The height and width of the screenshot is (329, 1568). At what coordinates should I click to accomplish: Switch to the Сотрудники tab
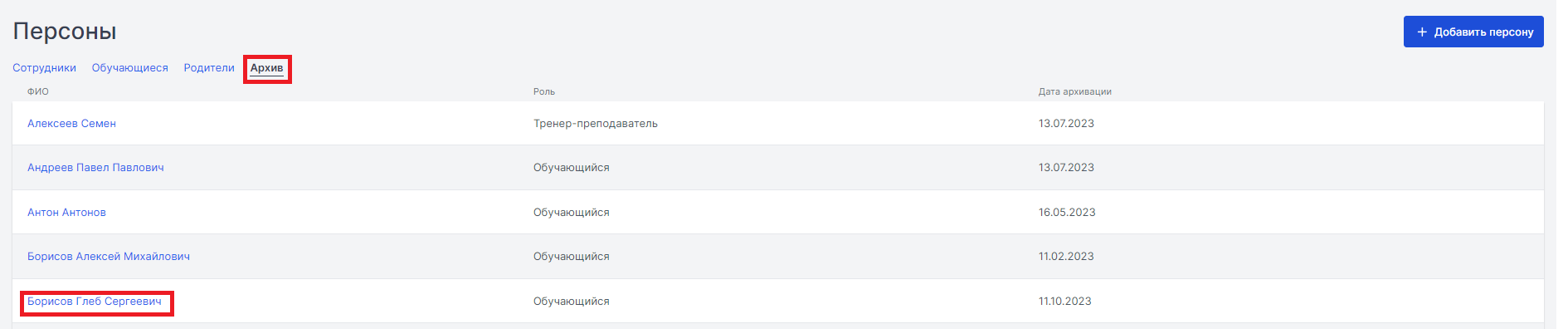click(x=44, y=68)
